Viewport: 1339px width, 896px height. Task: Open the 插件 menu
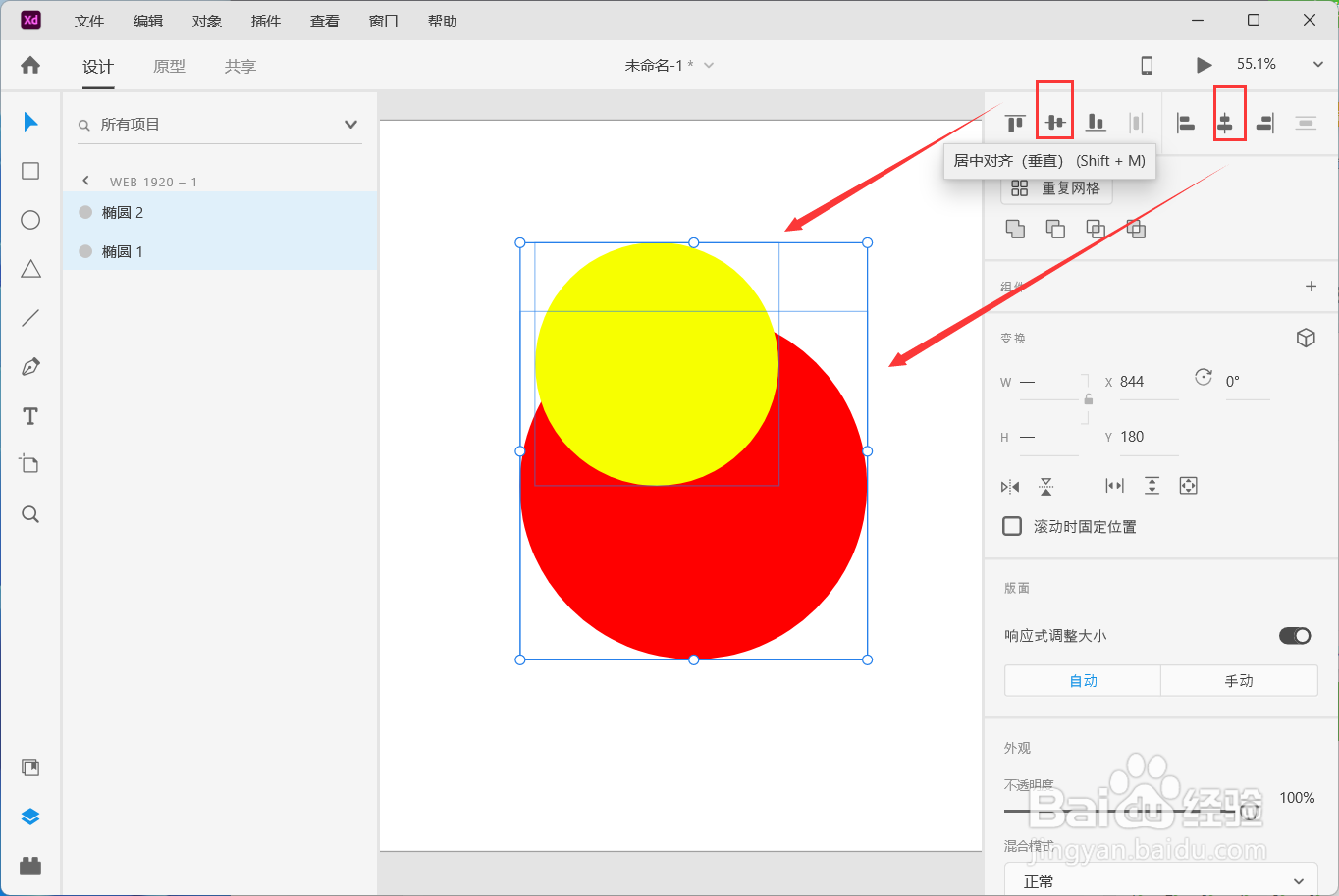(266, 21)
